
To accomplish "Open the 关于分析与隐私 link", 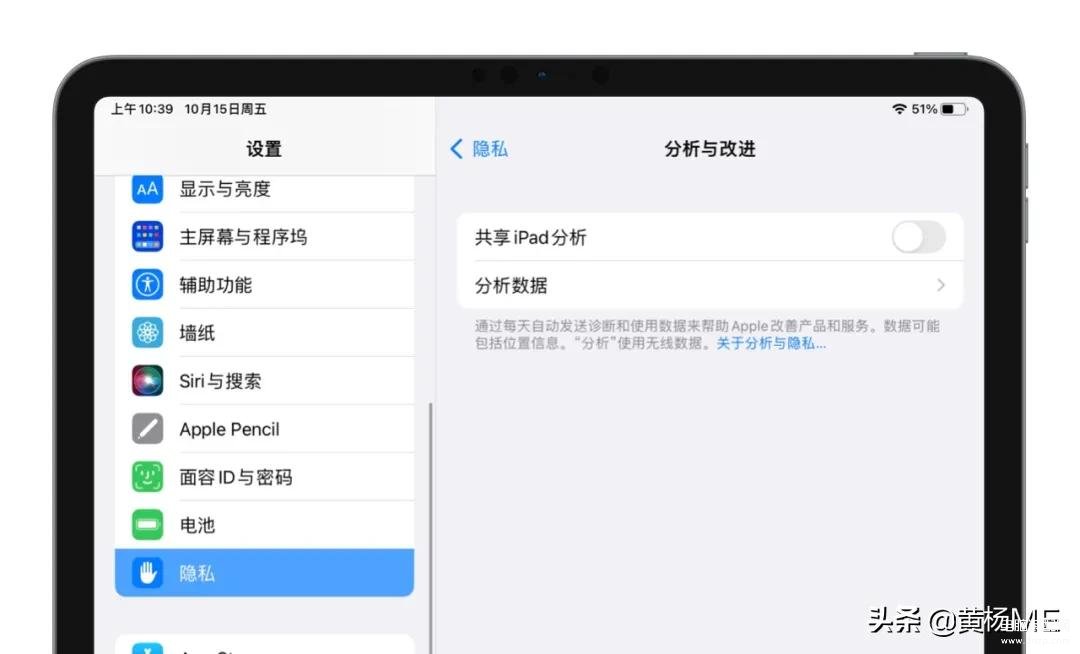I will click(x=771, y=343).
